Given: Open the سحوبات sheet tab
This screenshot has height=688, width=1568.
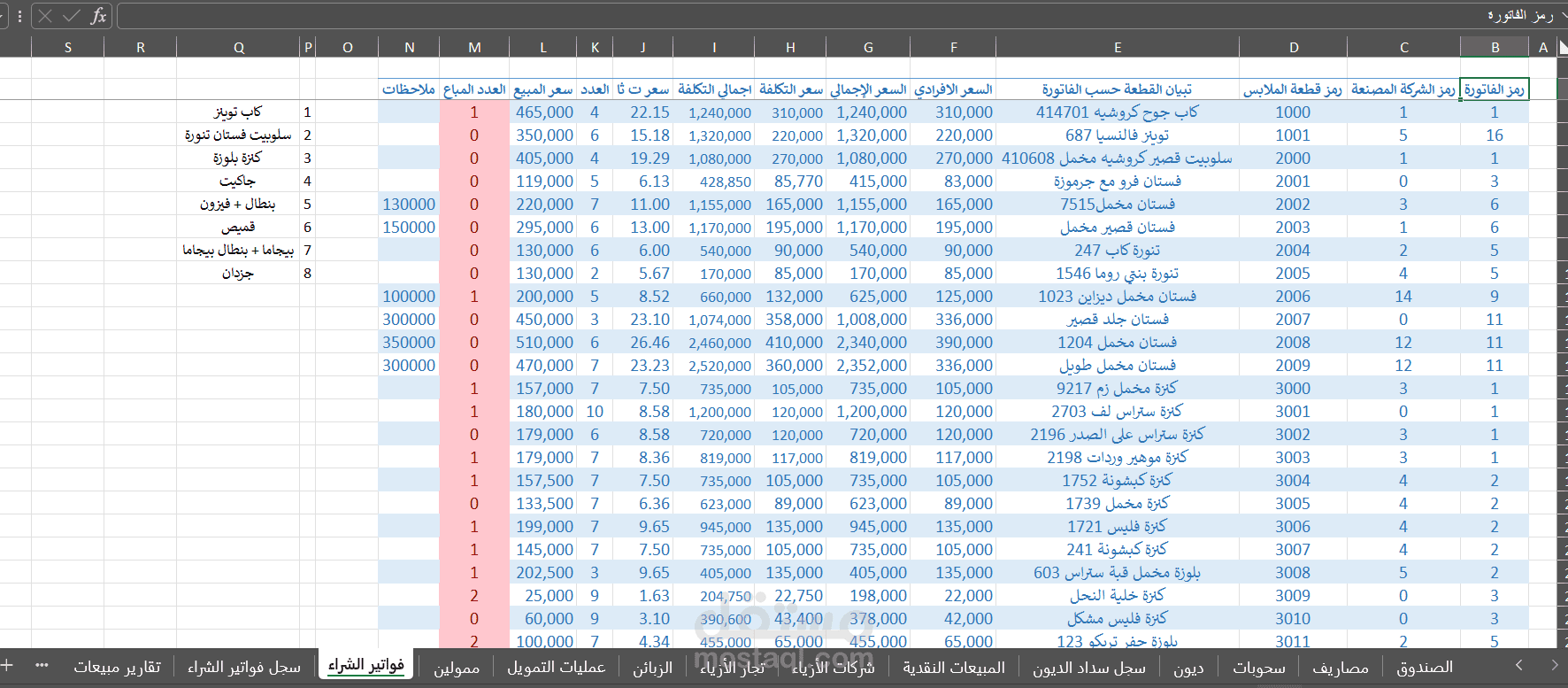Looking at the screenshot, I should [x=1258, y=667].
